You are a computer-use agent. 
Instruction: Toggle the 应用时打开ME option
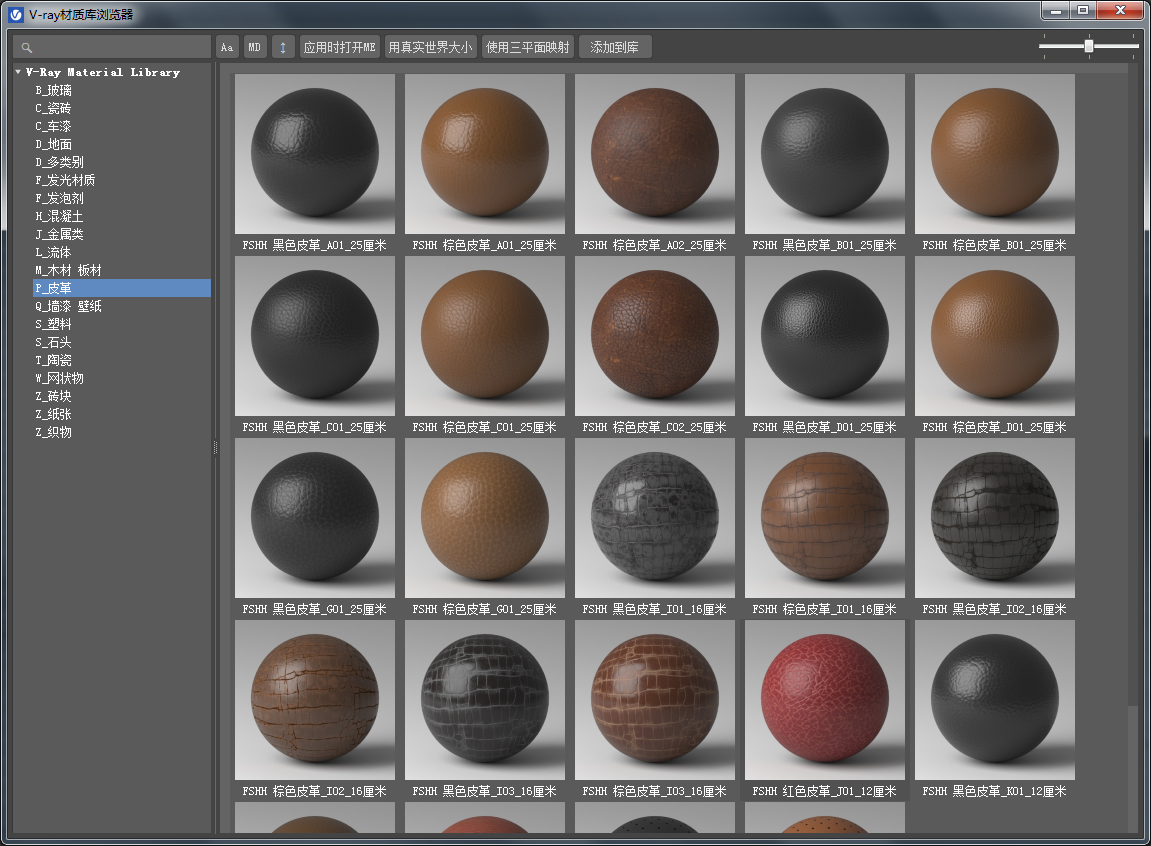point(340,48)
